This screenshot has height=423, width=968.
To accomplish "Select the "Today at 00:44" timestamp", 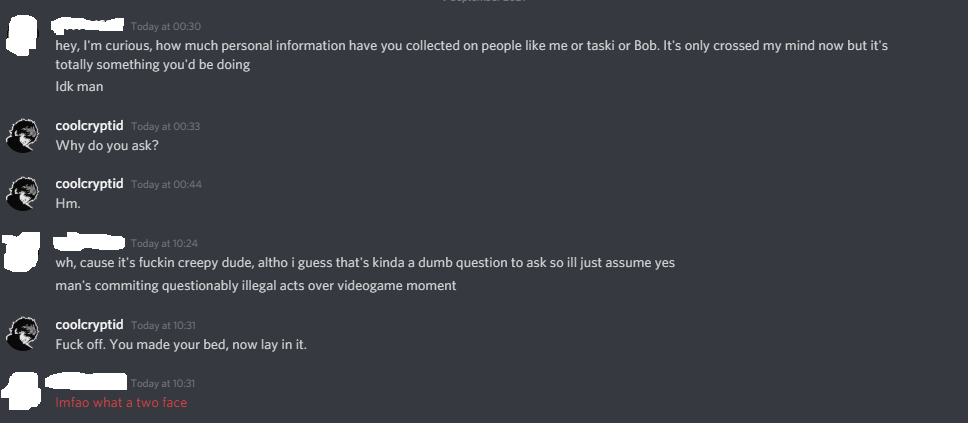I will [x=165, y=185].
